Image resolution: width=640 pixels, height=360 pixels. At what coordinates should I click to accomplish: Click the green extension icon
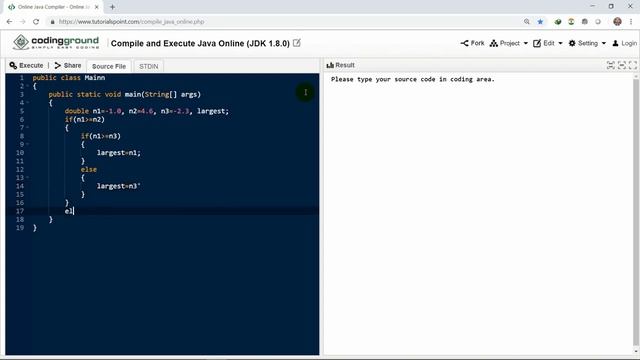click(x=558, y=22)
